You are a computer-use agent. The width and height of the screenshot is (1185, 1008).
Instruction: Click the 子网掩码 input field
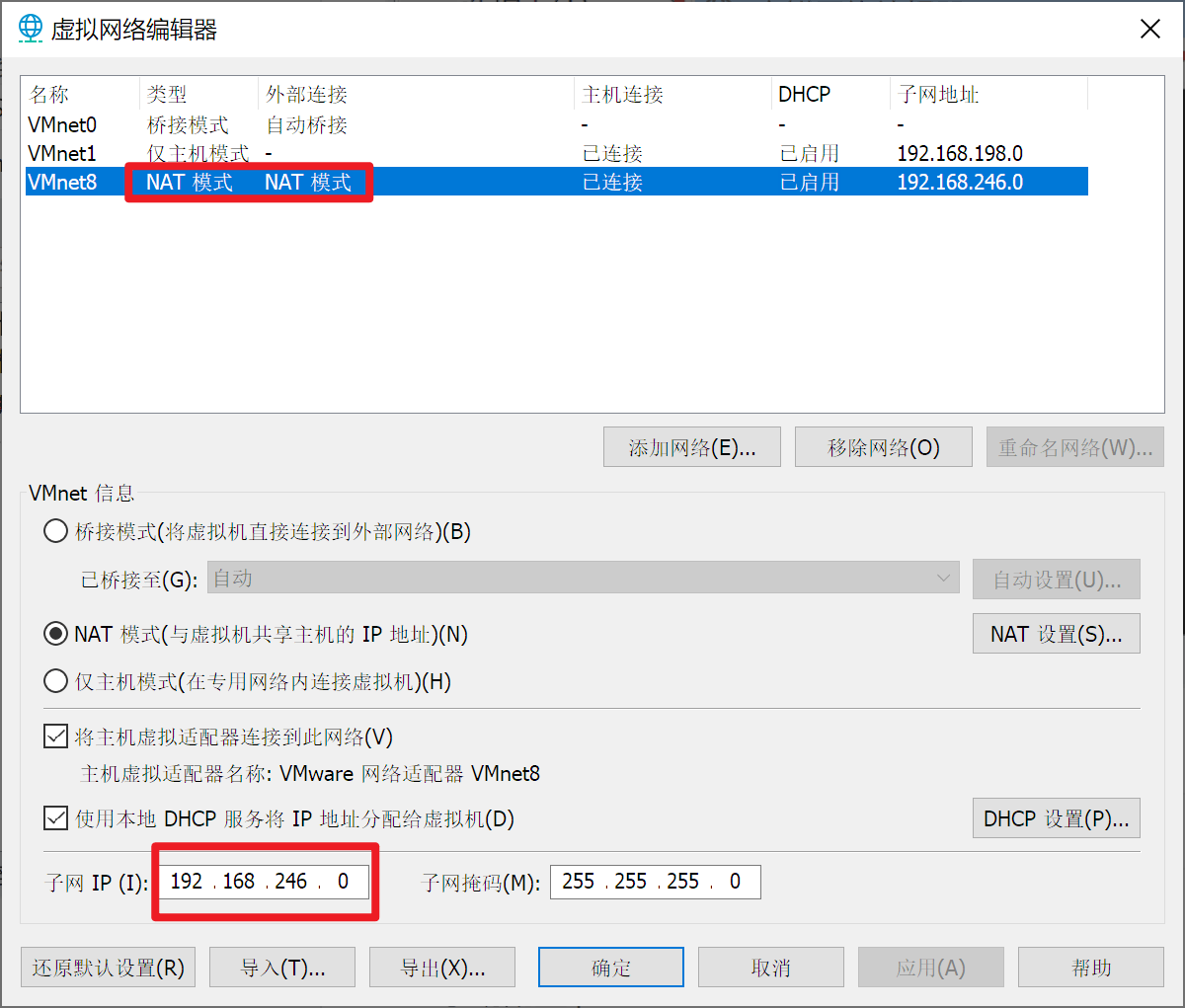click(x=655, y=882)
